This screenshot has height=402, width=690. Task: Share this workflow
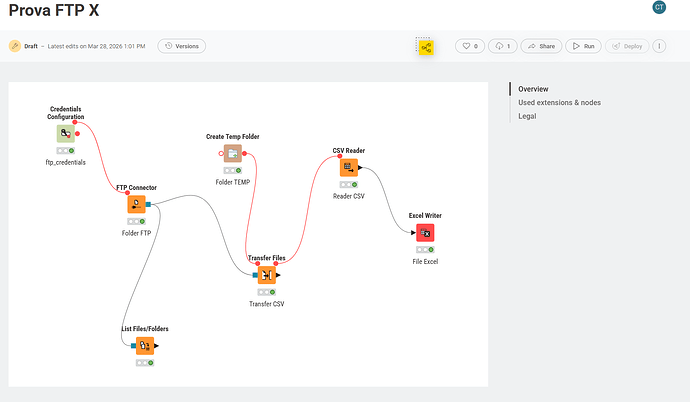(542, 46)
